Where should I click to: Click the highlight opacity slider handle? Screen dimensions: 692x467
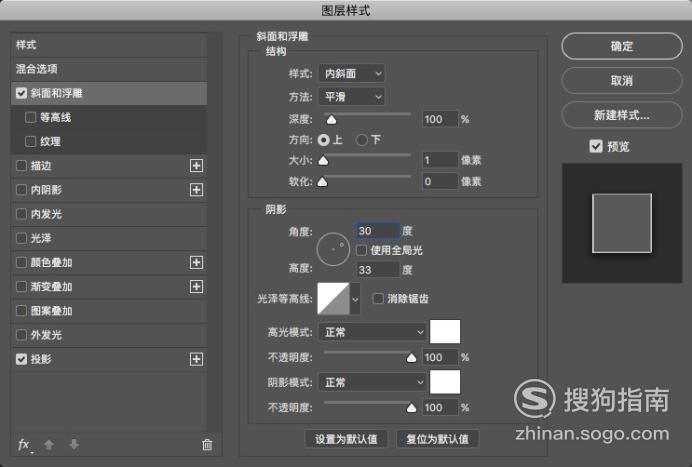pyautogui.click(x=411, y=358)
